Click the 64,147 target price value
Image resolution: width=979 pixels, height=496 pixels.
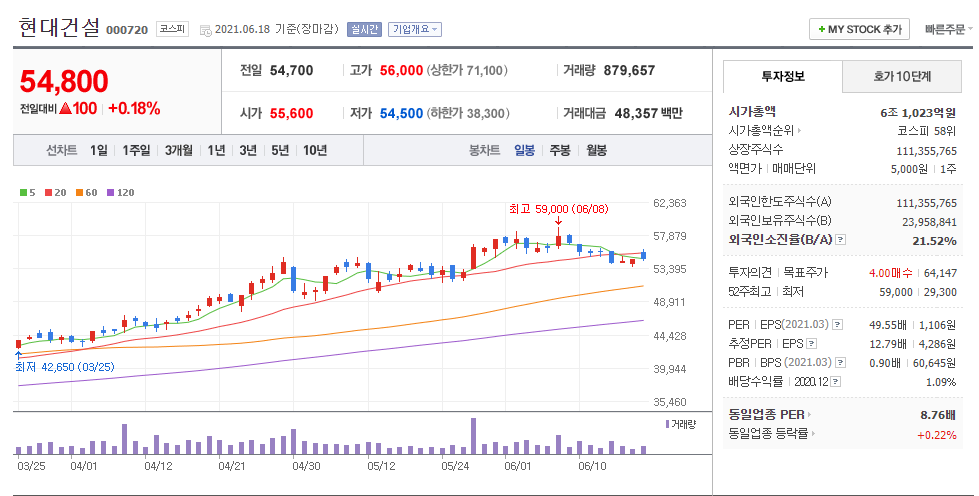(x=940, y=273)
